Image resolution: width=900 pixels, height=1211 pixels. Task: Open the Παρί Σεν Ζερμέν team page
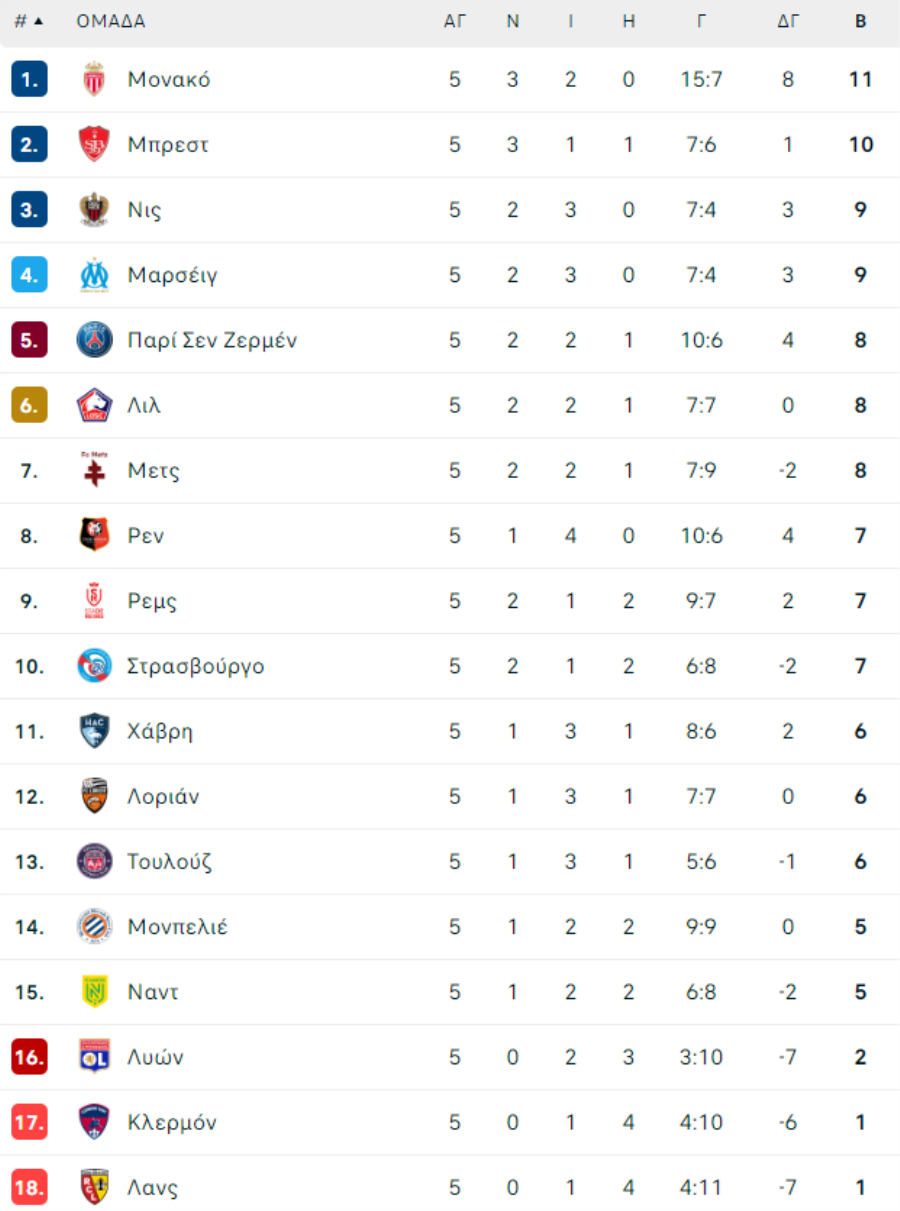click(212, 340)
